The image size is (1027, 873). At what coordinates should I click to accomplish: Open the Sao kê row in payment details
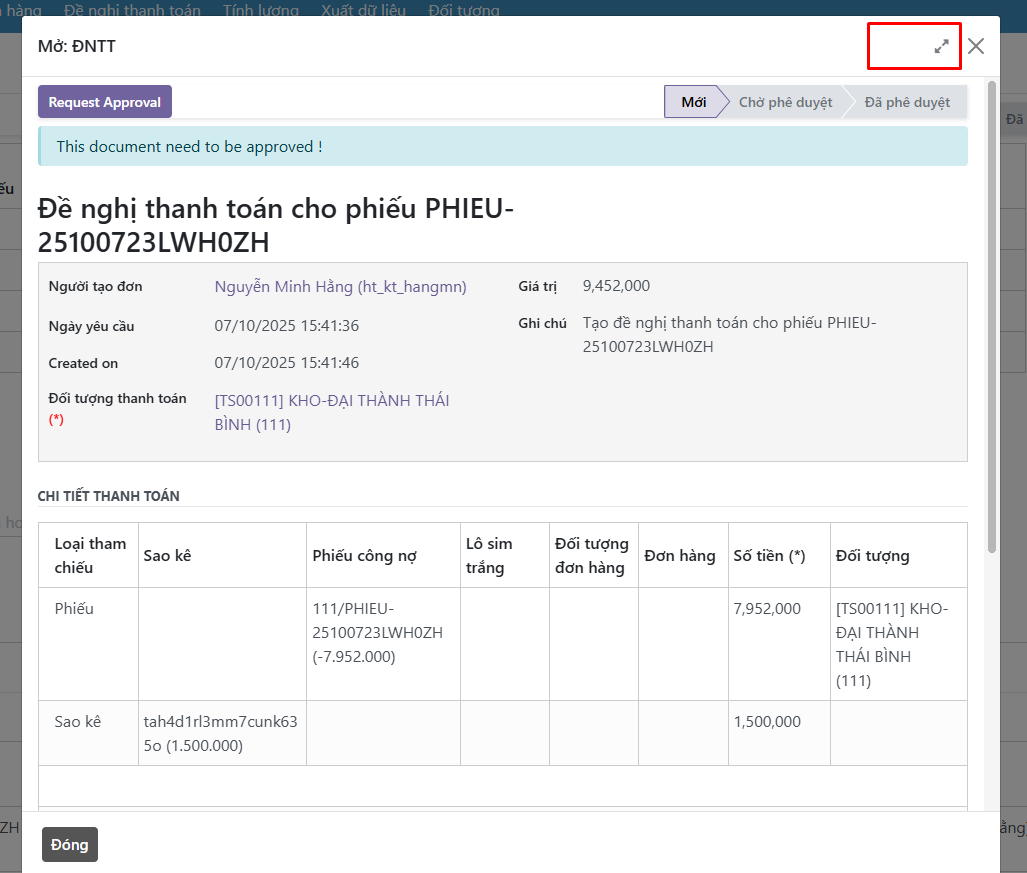coord(78,722)
